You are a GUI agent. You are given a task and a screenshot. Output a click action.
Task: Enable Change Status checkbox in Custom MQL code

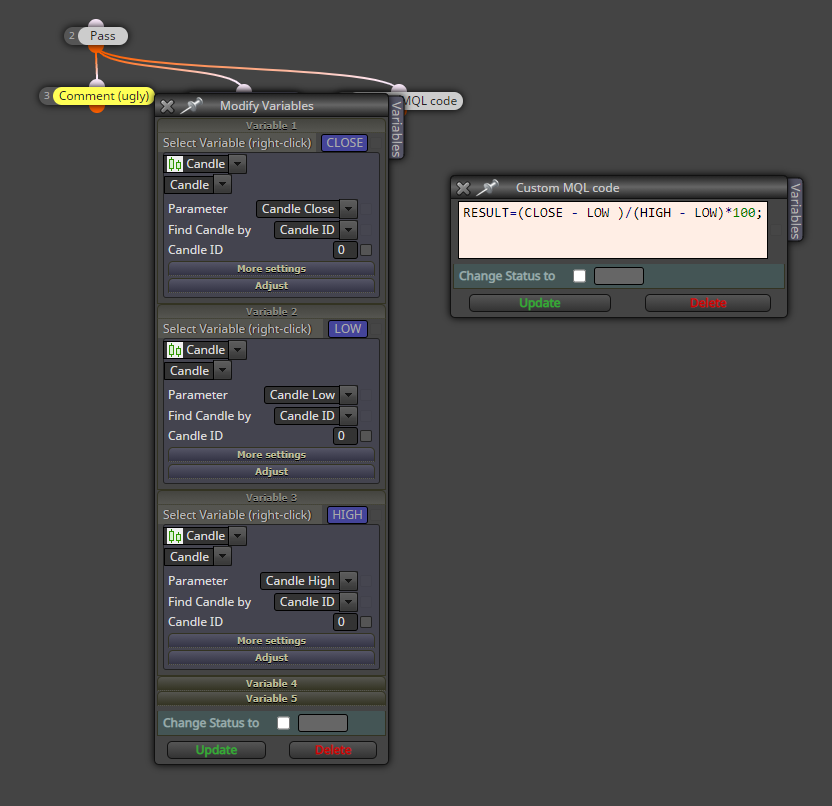coord(579,276)
